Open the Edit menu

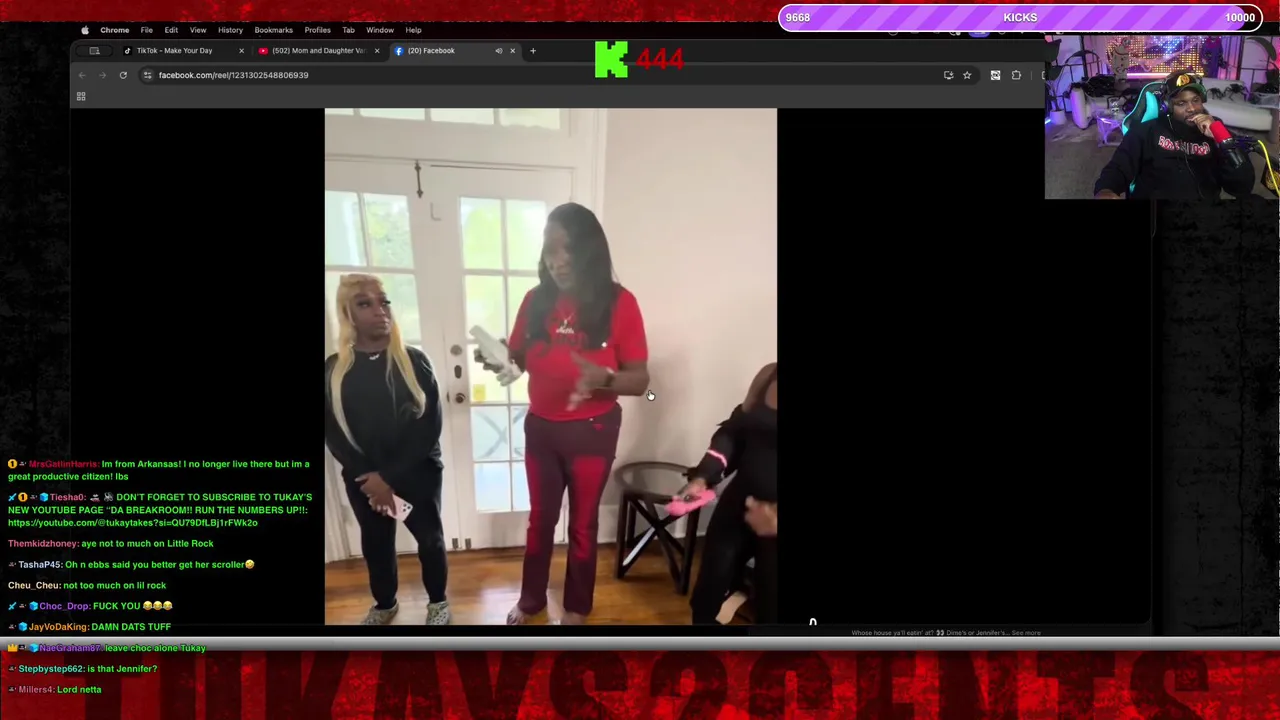tap(171, 30)
